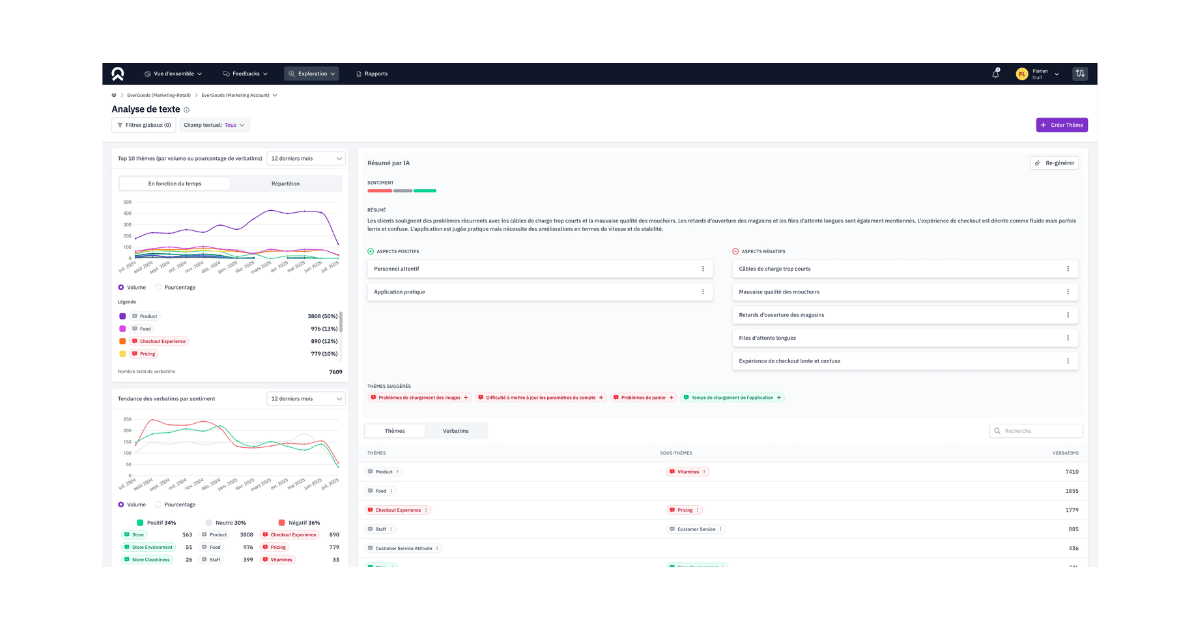Image resolution: width=1200 pixels, height=630 pixels.
Task: Click the minus-circle icon of Aspects négatifs
Action: (x=736, y=251)
